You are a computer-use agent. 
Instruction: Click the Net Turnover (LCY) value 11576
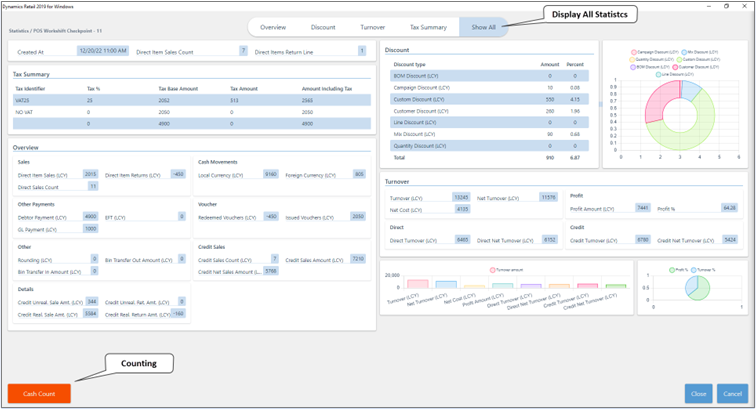(549, 197)
